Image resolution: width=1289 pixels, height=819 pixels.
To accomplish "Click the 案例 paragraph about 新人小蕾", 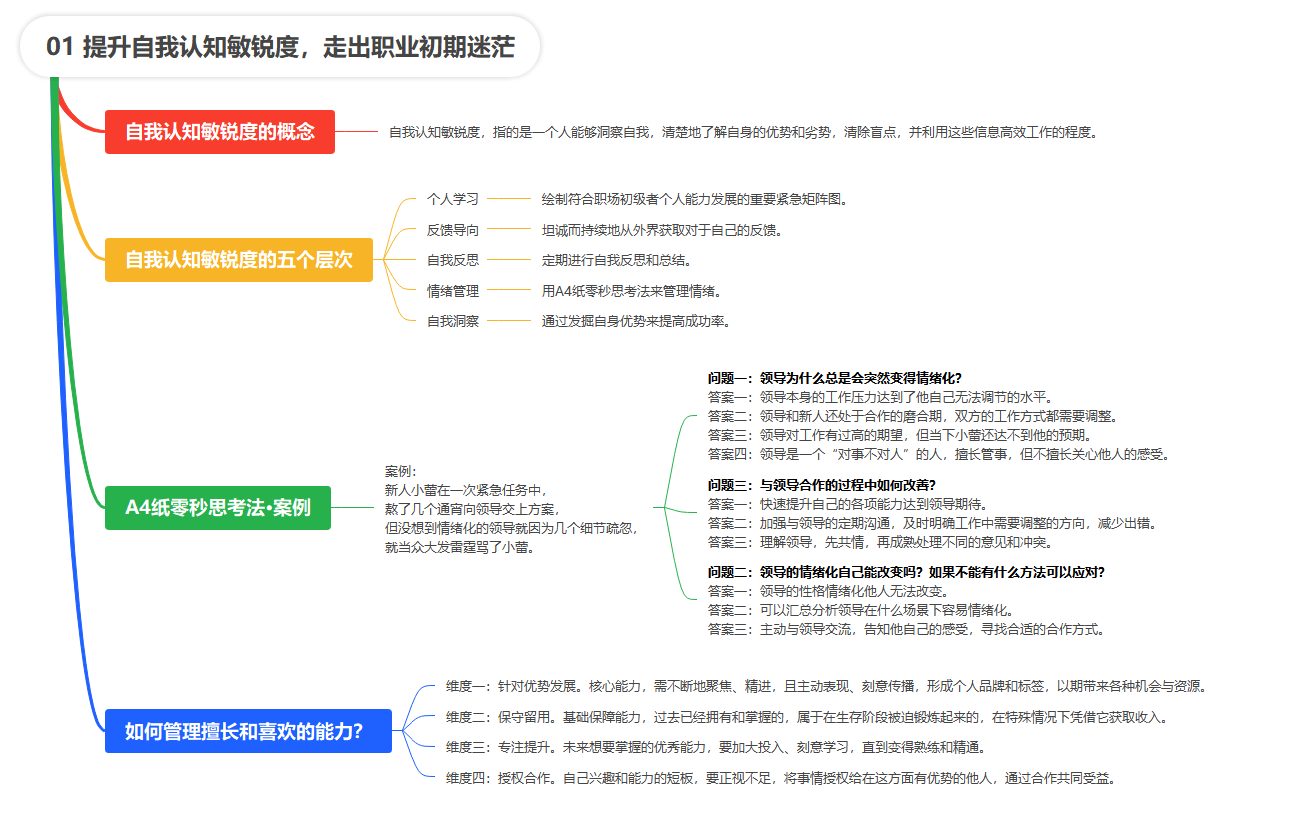I will click(x=510, y=509).
